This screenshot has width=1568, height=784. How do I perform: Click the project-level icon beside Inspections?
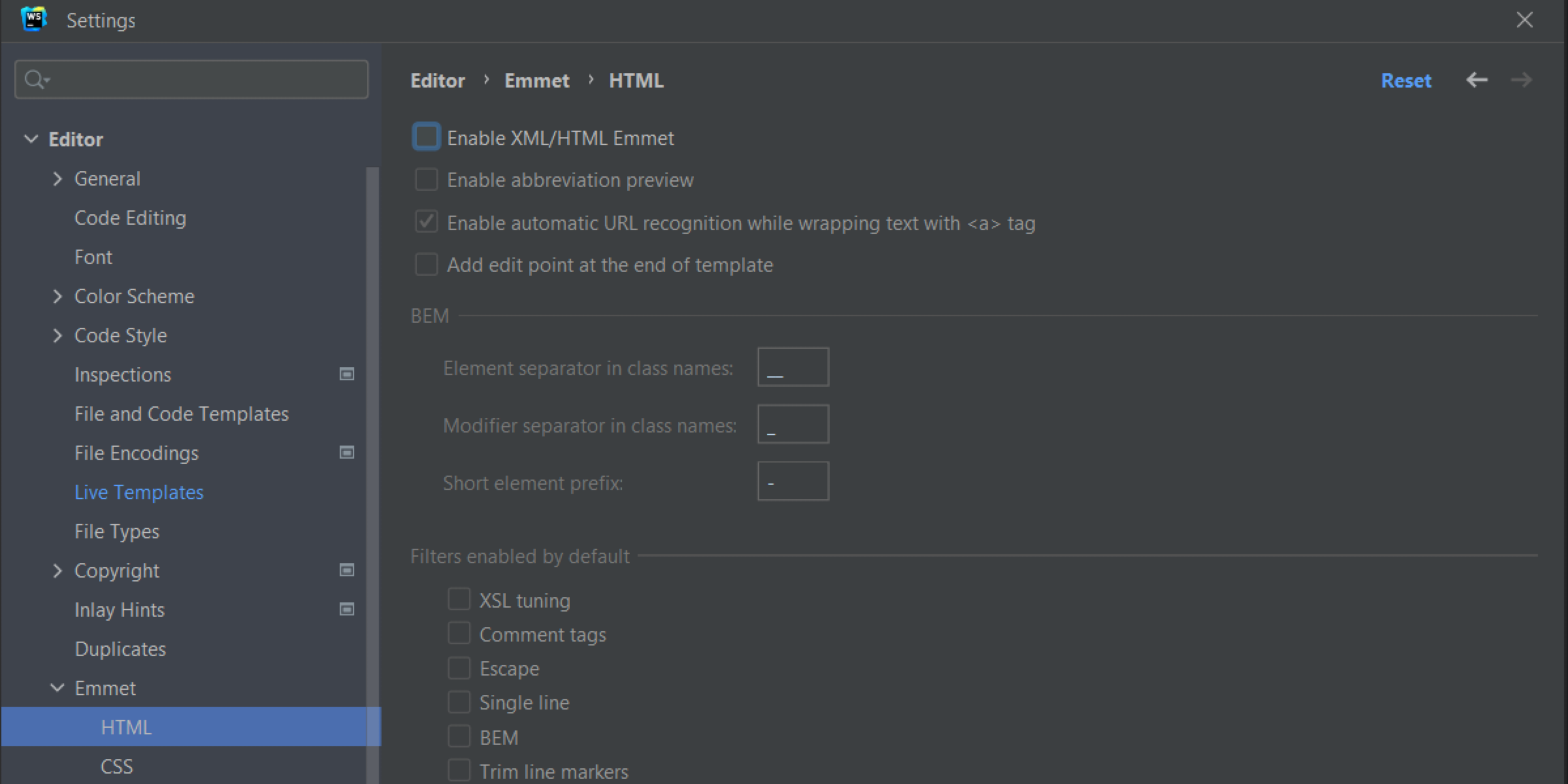coord(346,374)
